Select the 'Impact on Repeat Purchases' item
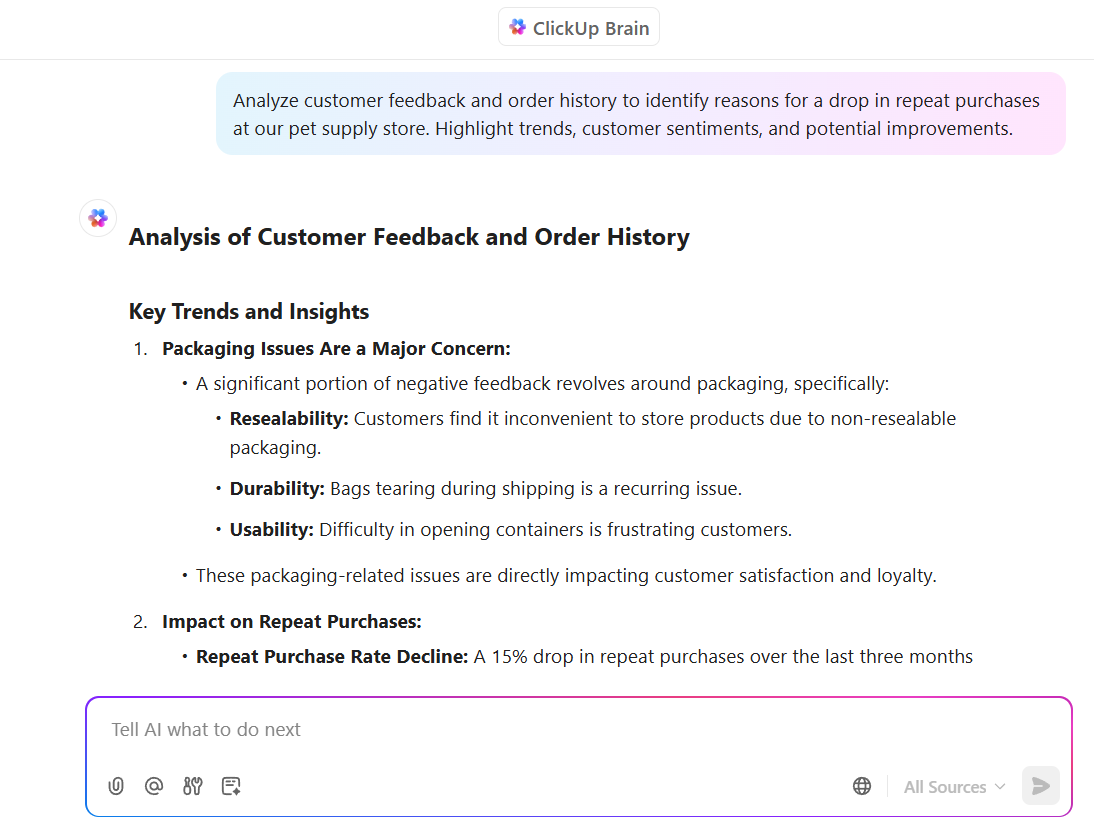1094x825 pixels. tap(292, 622)
